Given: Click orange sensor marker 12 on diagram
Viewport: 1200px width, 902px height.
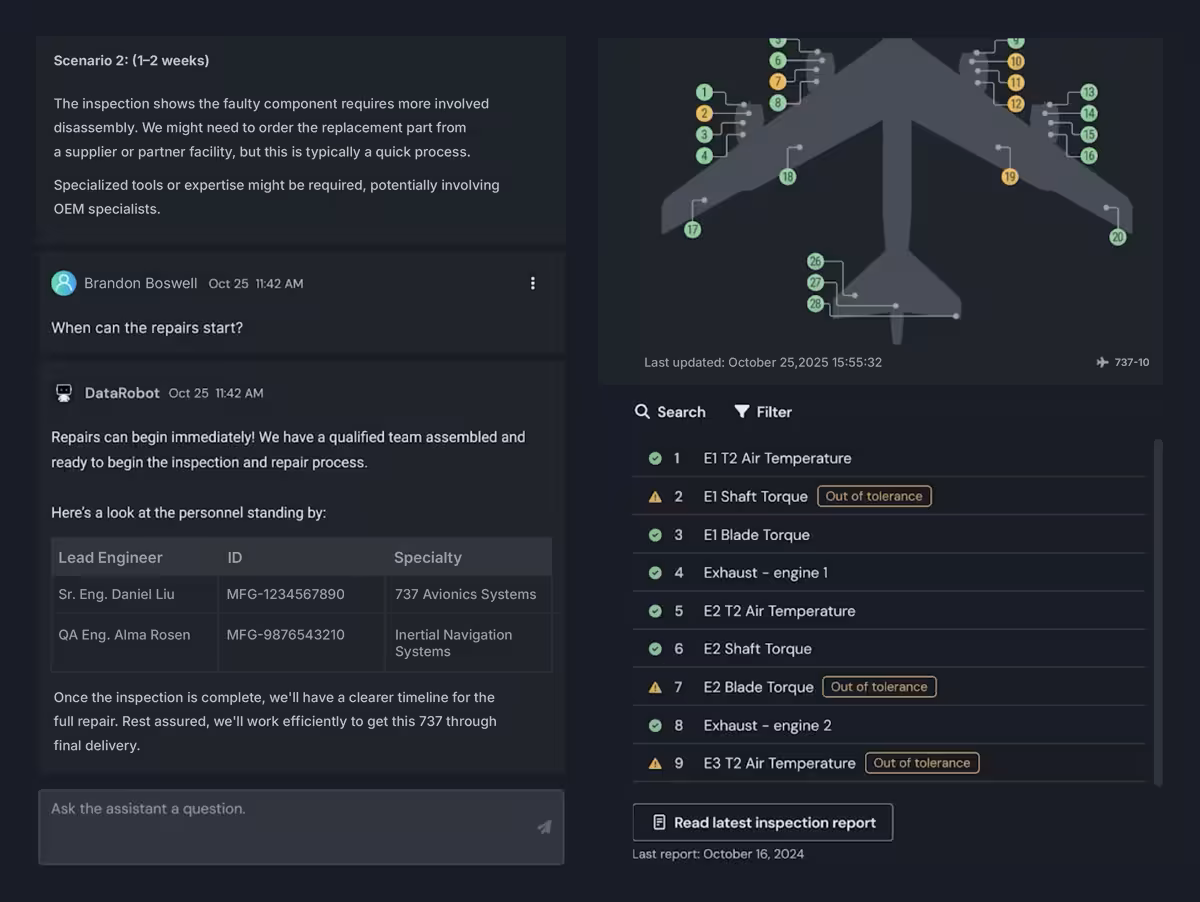Looking at the screenshot, I should tap(1016, 104).
